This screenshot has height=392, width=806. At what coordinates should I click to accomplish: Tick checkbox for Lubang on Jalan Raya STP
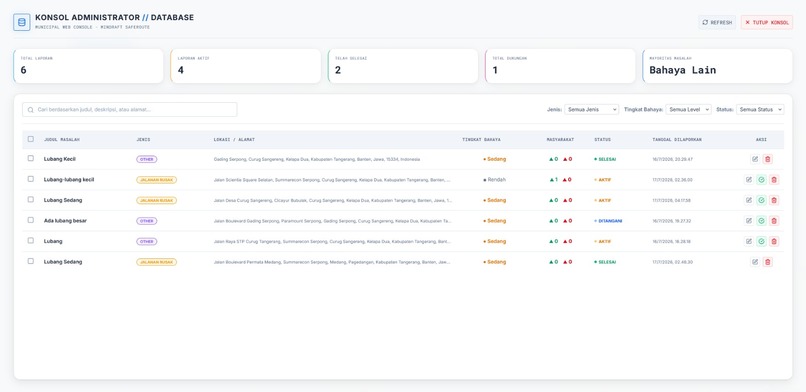(31, 241)
